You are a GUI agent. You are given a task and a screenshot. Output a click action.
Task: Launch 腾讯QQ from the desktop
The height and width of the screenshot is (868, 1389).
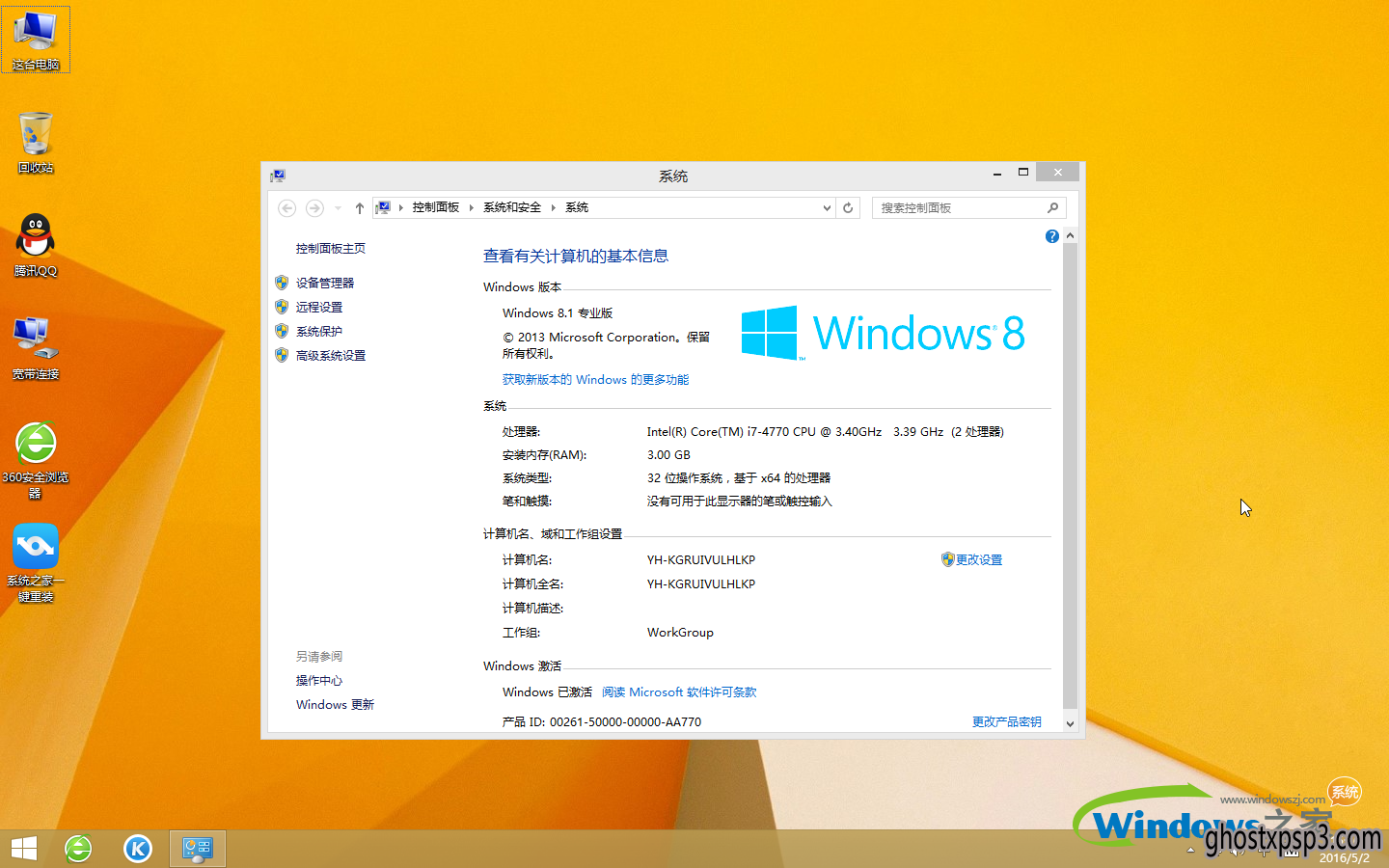tap(36, 245)
